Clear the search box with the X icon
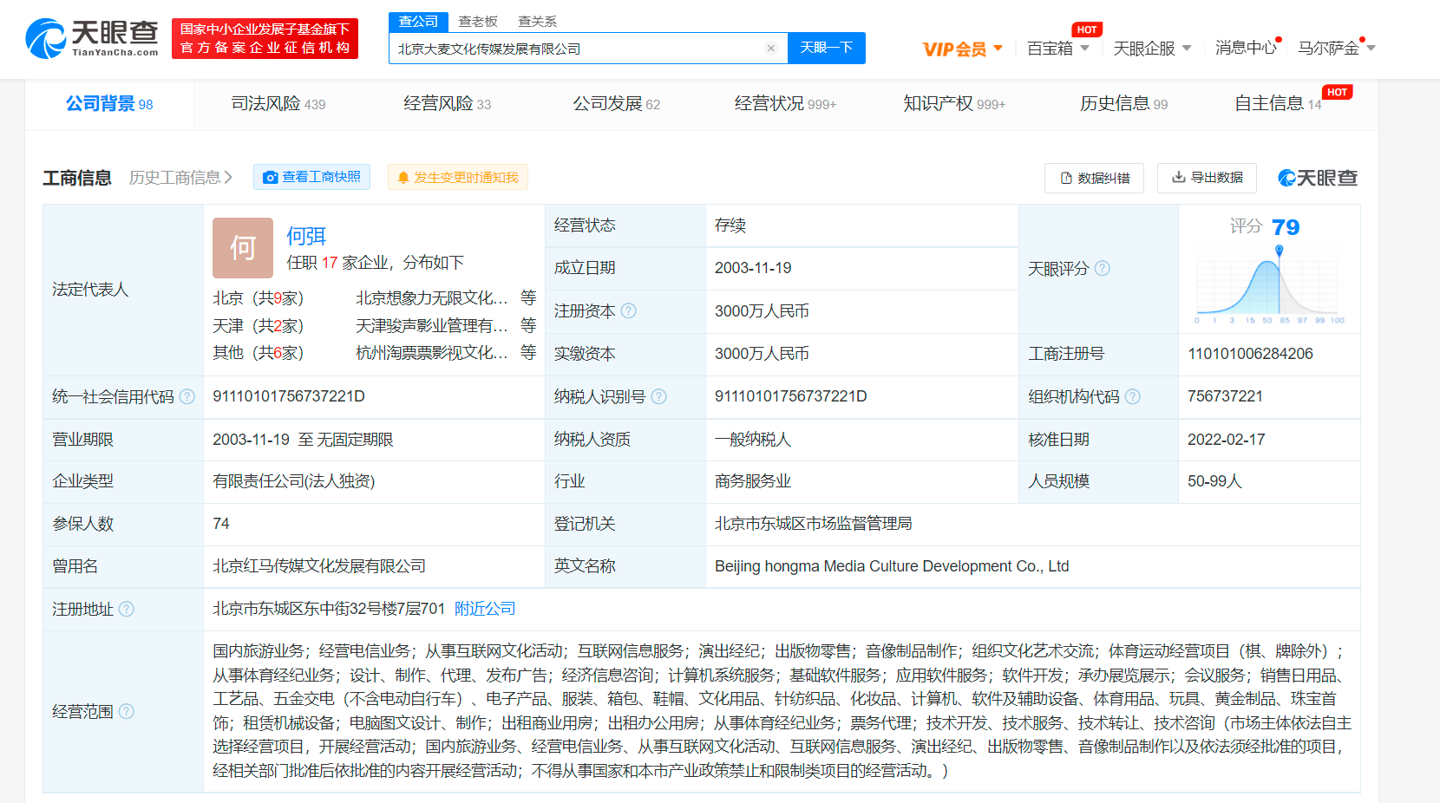The height and width of the screenshot is (803, 1440). [x=771, y=48]
